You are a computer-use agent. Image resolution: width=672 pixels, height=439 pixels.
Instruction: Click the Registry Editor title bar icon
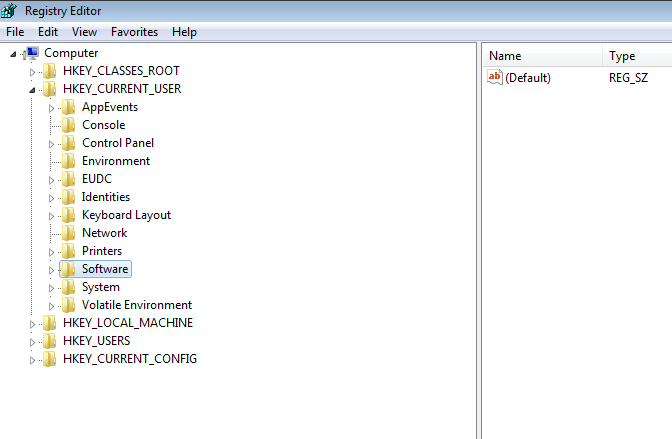(10, 11)
